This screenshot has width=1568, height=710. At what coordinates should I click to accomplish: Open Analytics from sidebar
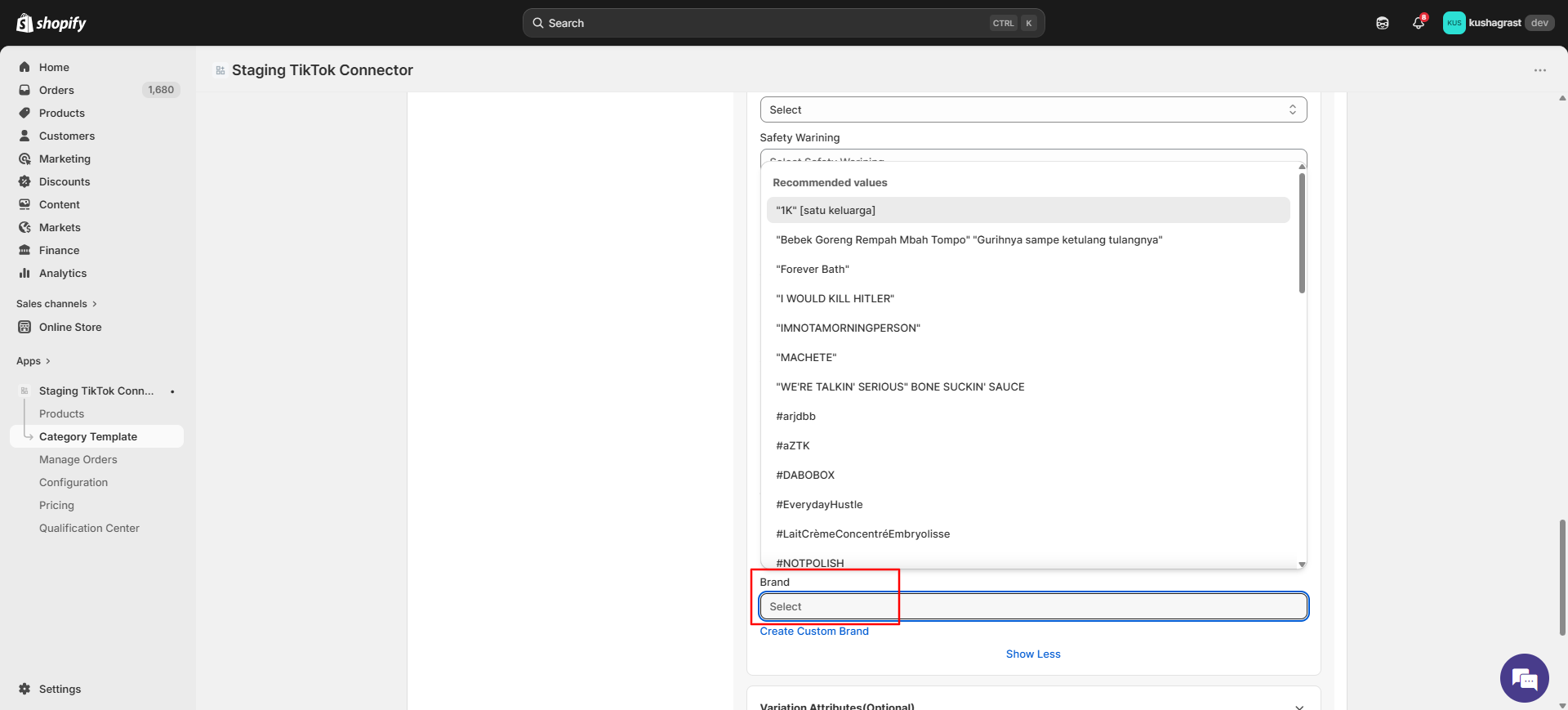[x=63, y=273]
